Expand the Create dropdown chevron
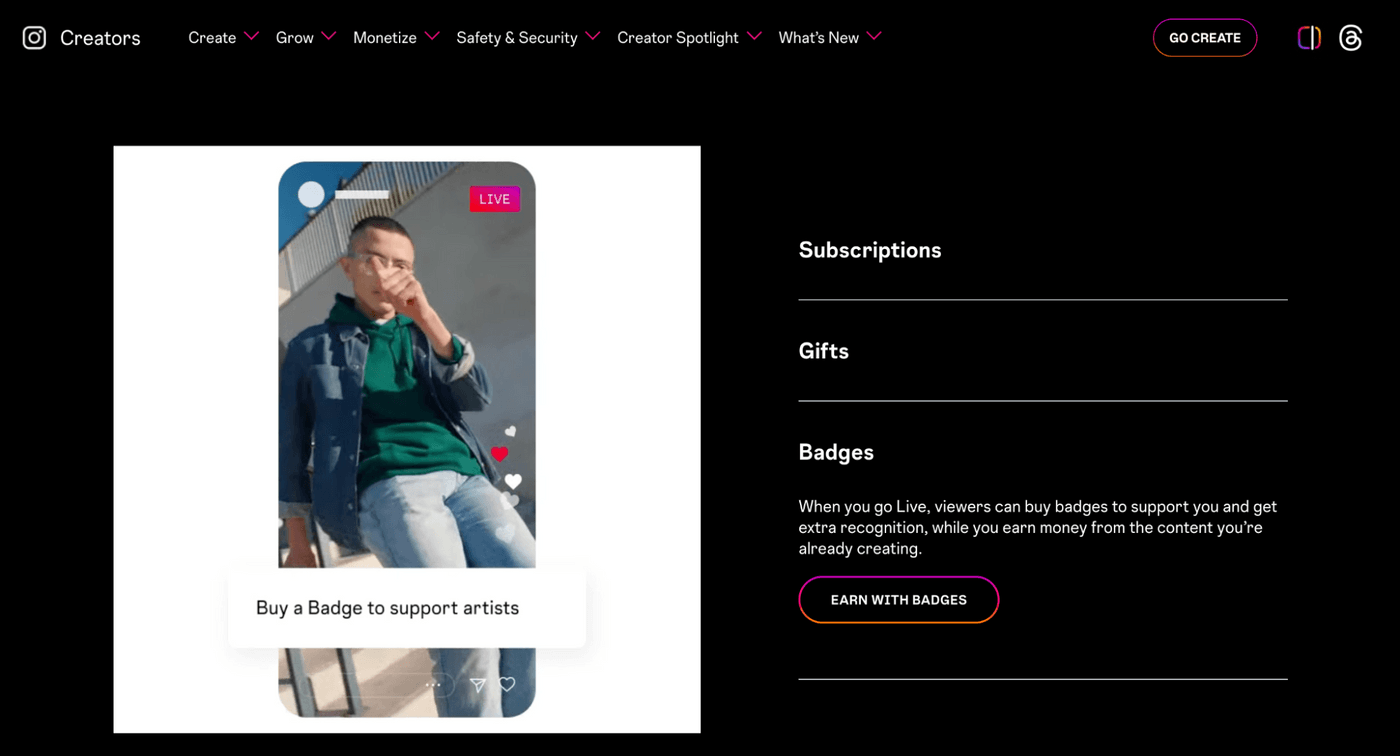Viewport: 1400px width, 756px height. (252, 37)
